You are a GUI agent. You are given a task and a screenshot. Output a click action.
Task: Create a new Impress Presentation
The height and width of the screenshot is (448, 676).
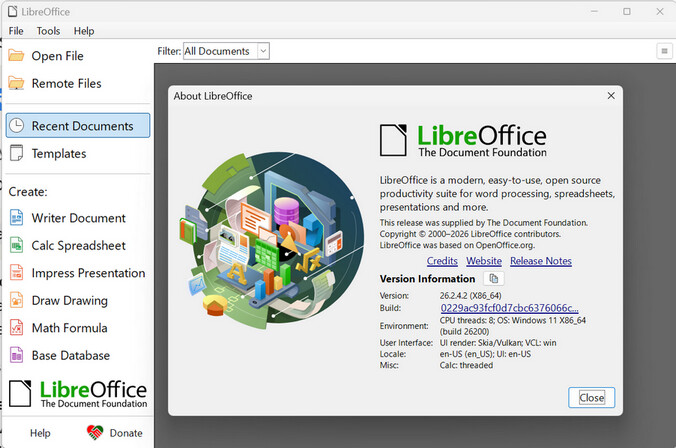coord(88,273)
